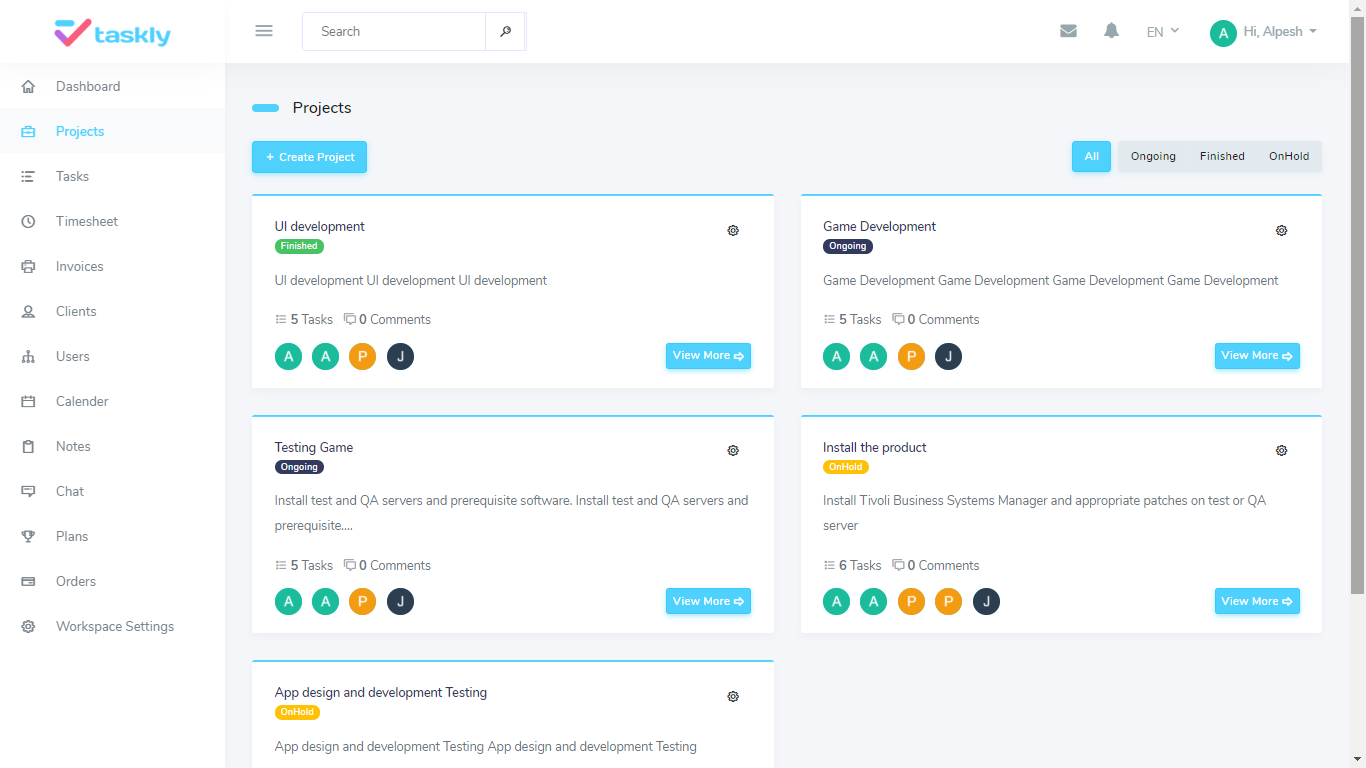Viewport: 1366px width, 768px height.
Task: Open settings gear on the Game Development card
Action: (1281, 230)
